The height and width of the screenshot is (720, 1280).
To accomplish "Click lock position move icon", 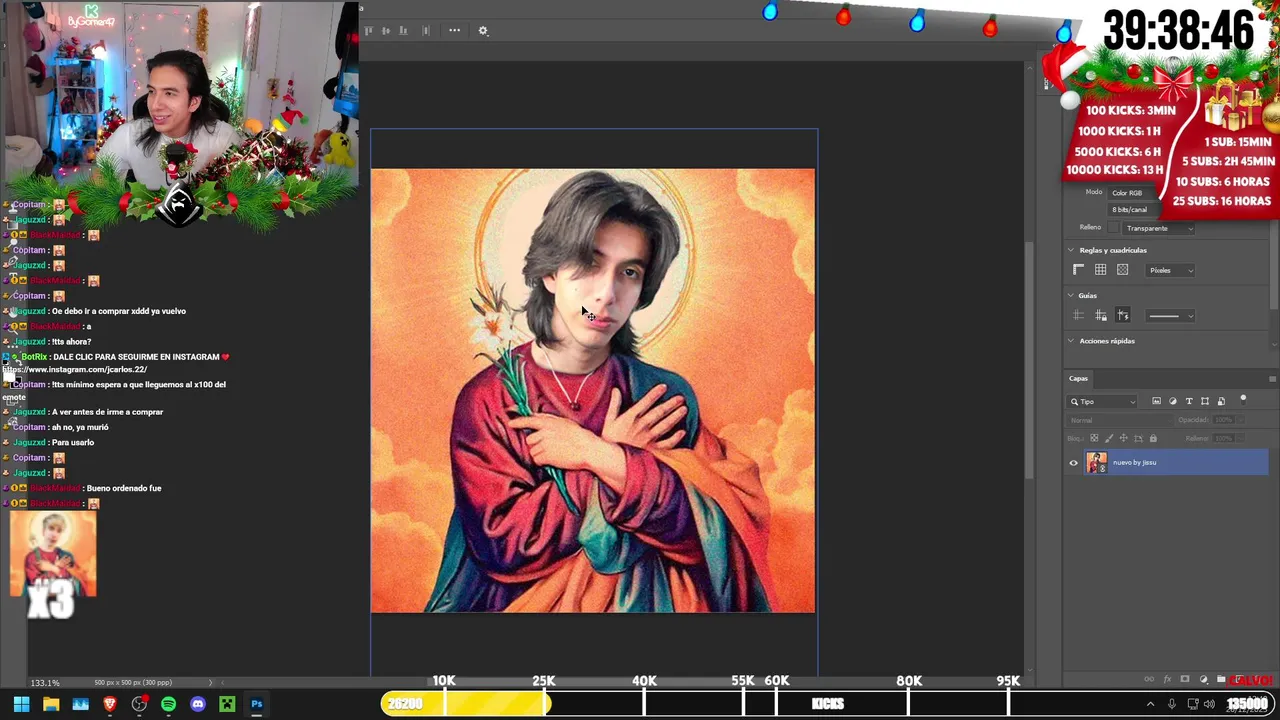I will point(1124,438).
